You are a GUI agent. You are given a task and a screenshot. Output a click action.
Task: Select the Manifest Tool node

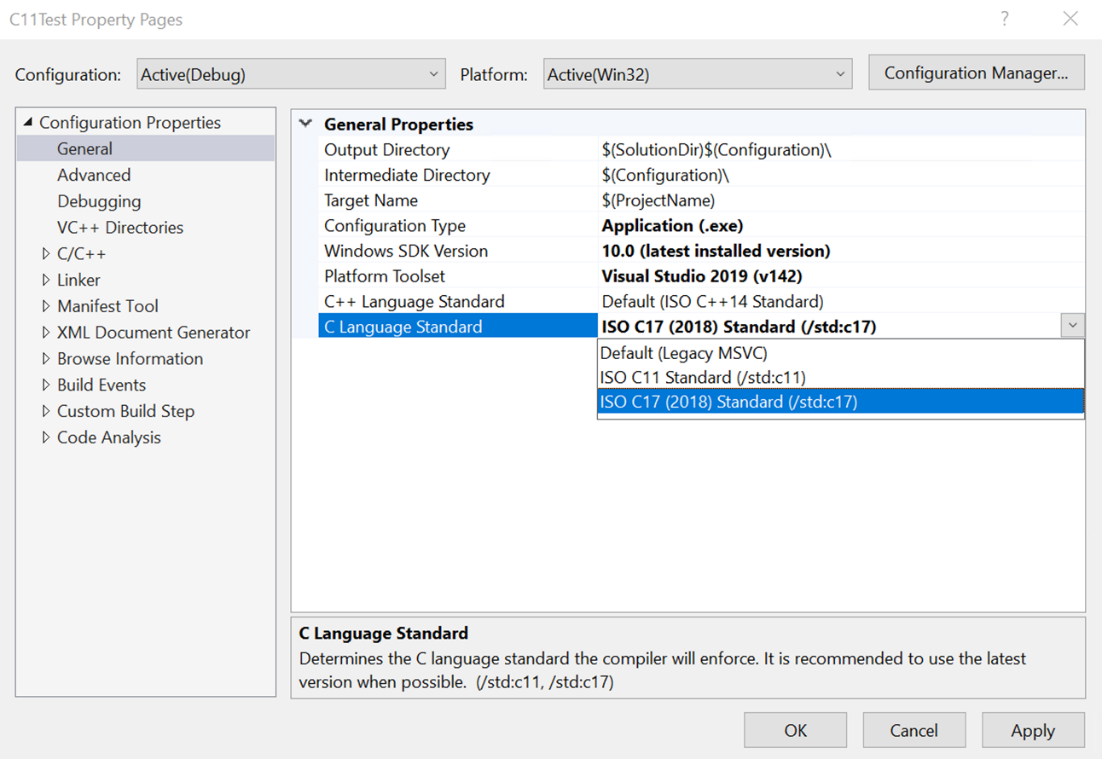tap(107, 306)
